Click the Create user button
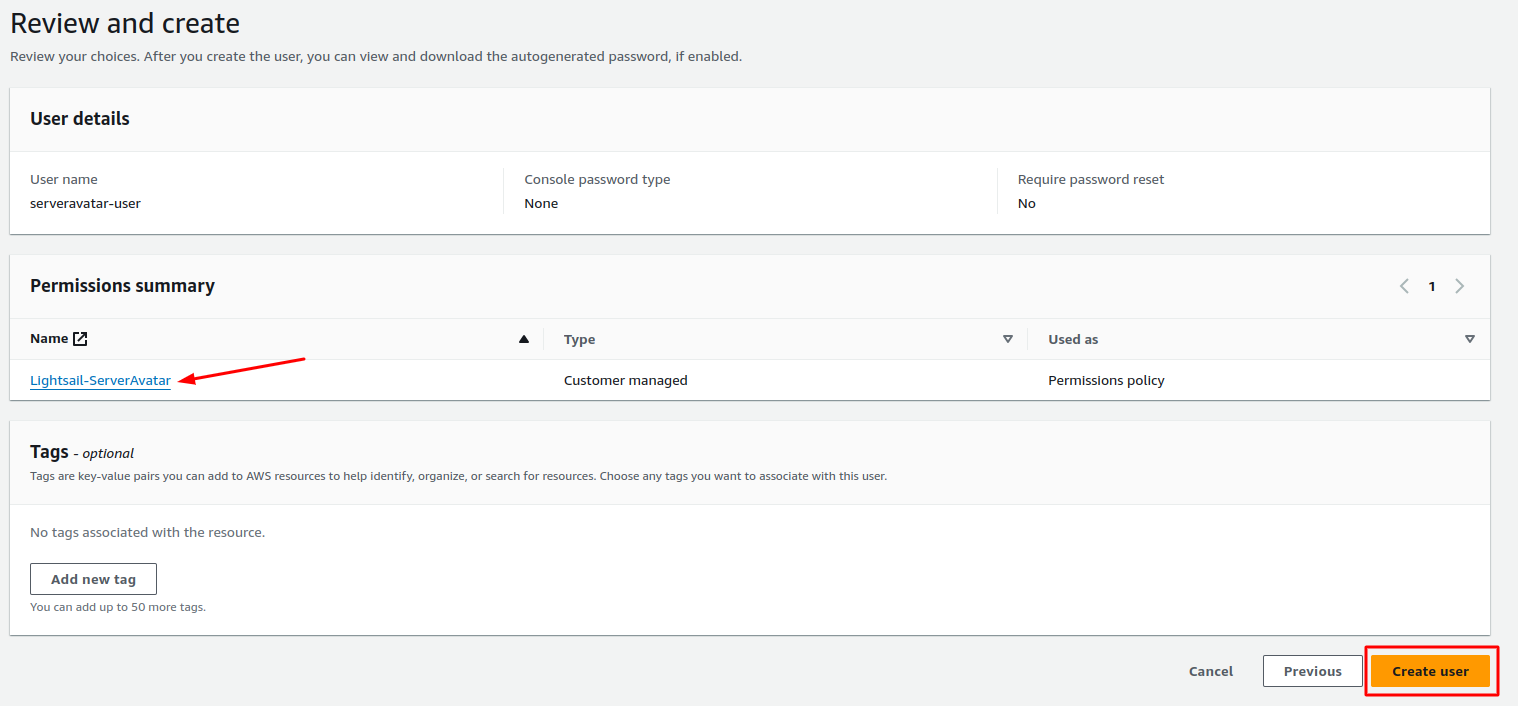The width and height of the screenshot is (1518, 706). [x=1430, y=670]
